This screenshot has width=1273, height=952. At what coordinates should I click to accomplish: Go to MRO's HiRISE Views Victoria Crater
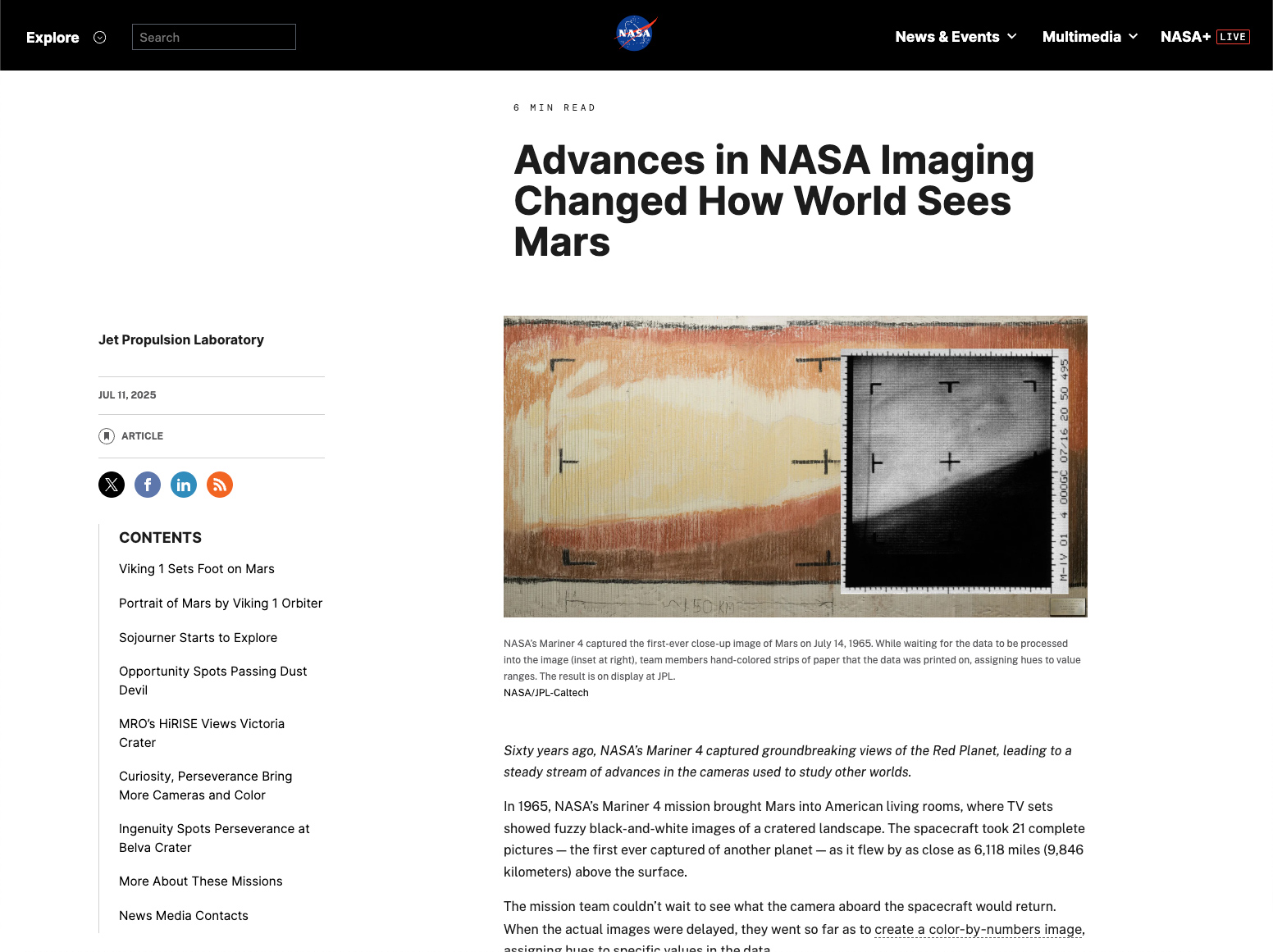[x=202, y=733]
